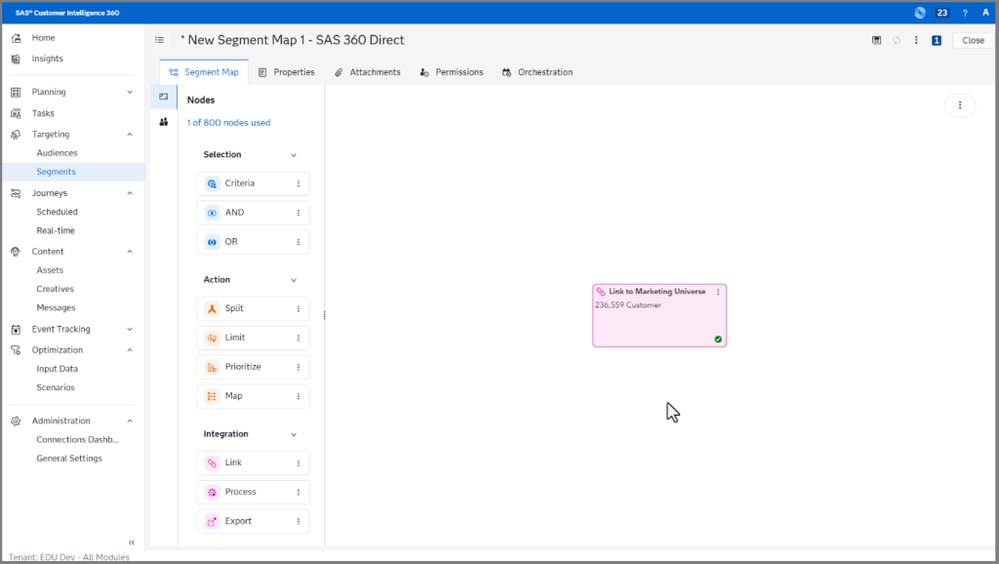Select the Prioritize node
The image size is (999, 564).
[x=253, y=367]
